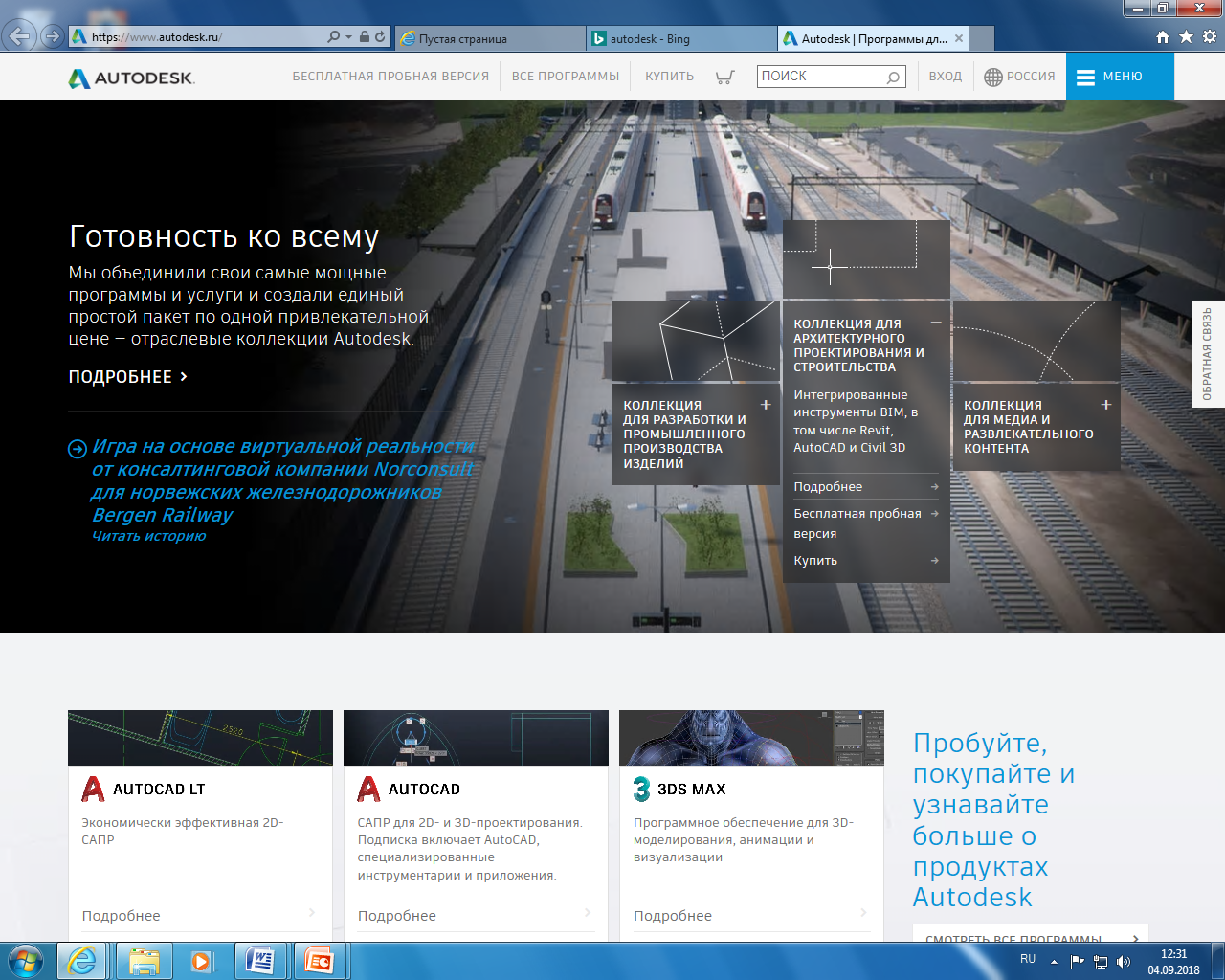Open Internet Explorer from the taskbar
This screenshot has height=980, width=1225.
(83, 961)
